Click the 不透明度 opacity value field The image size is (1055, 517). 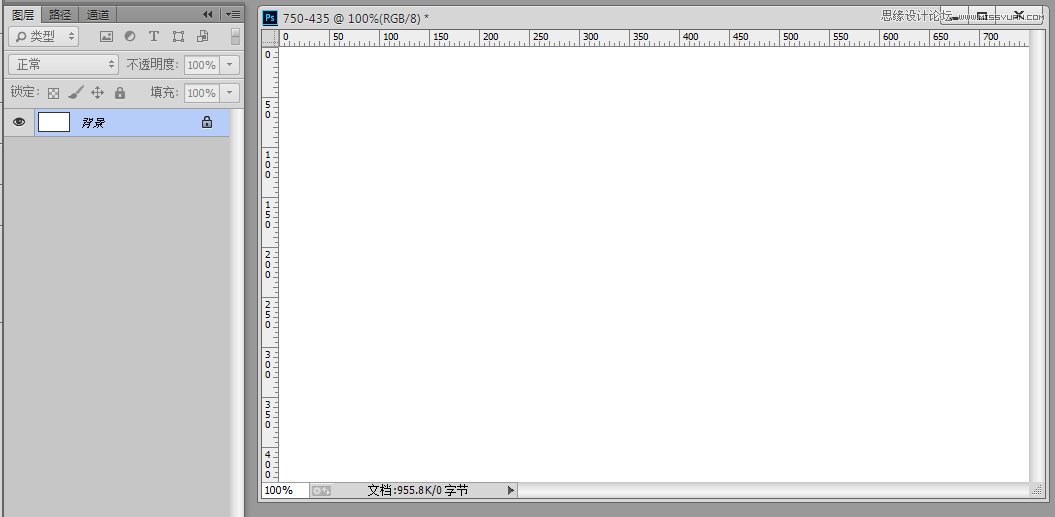tap(201, 65)
